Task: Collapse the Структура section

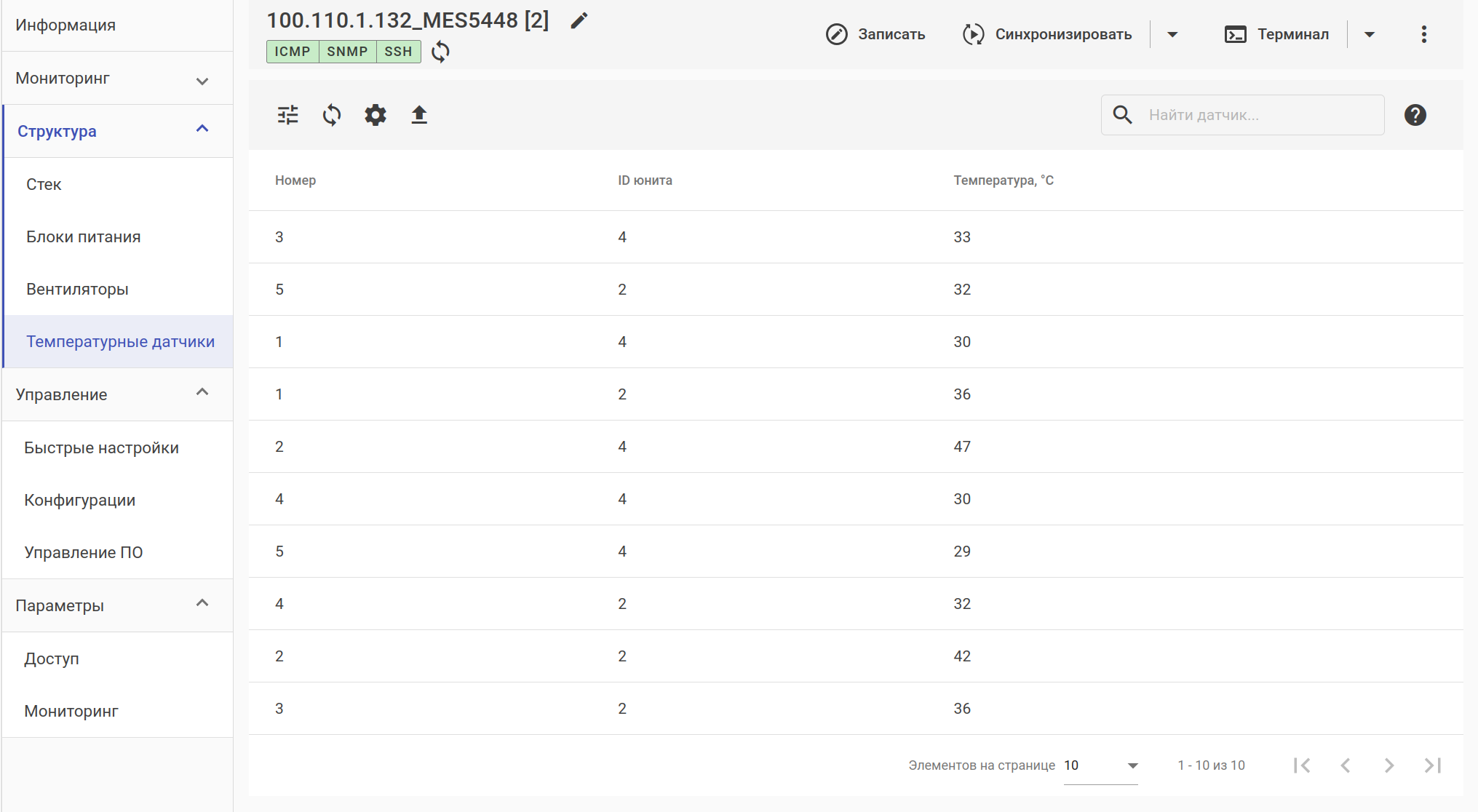Action: (x=202, y=130)
